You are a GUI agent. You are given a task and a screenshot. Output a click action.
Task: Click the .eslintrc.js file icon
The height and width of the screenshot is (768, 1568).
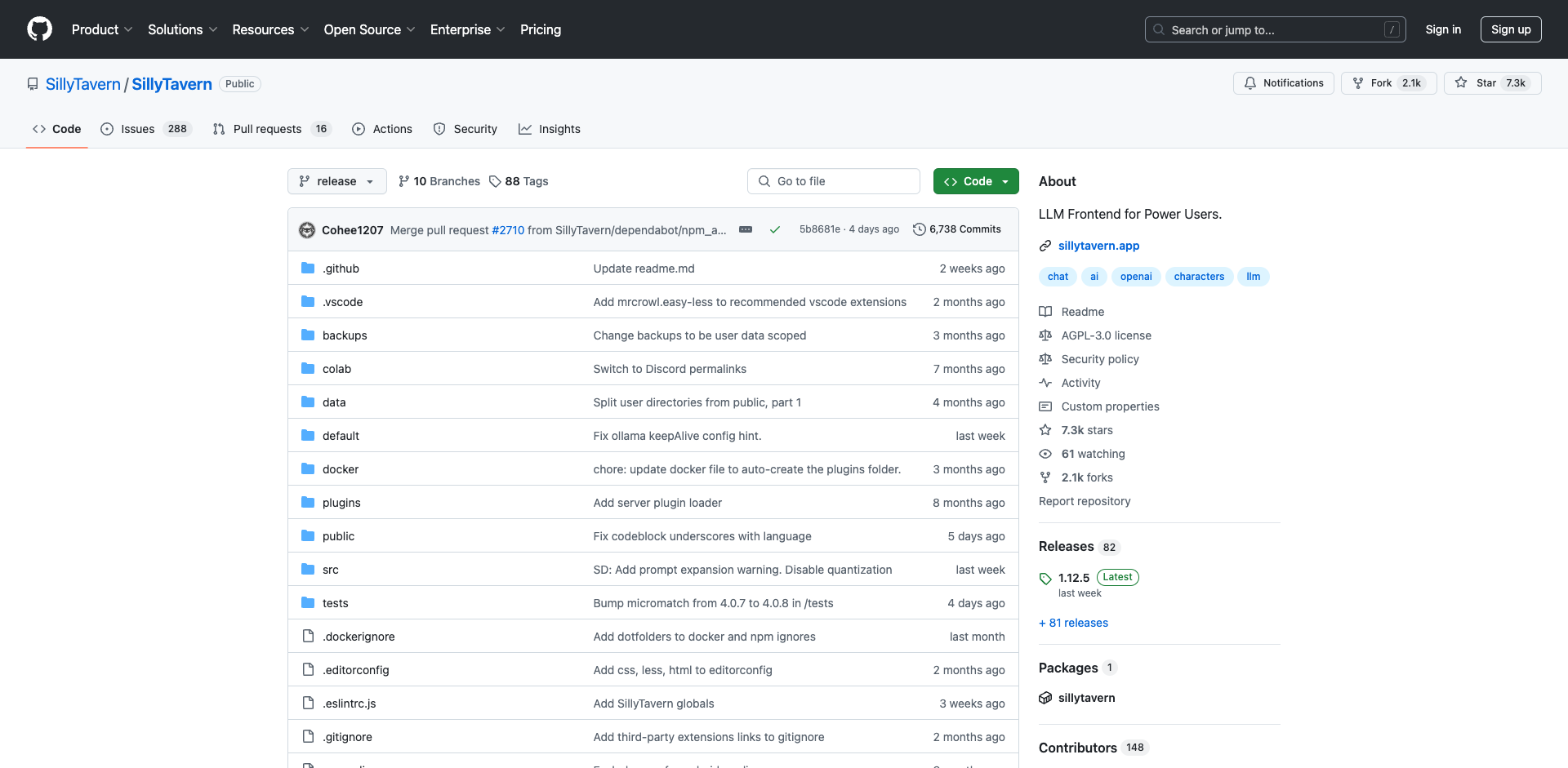click(x=308, y=704)
